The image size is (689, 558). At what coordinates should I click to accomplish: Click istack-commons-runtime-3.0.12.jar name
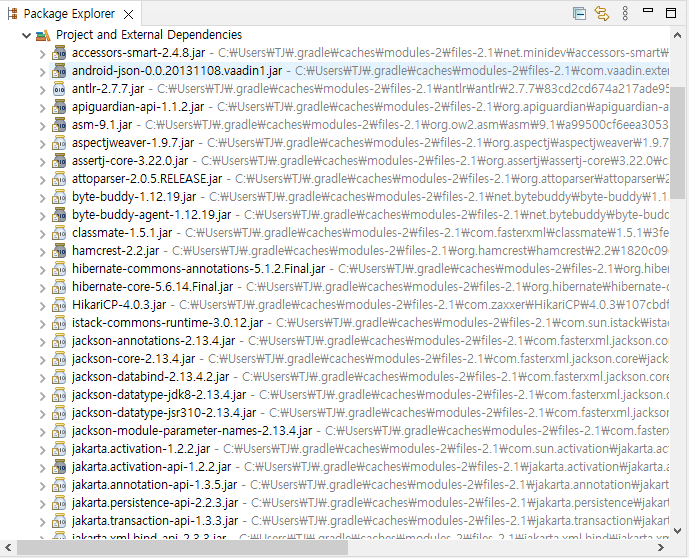pos(167,323)
